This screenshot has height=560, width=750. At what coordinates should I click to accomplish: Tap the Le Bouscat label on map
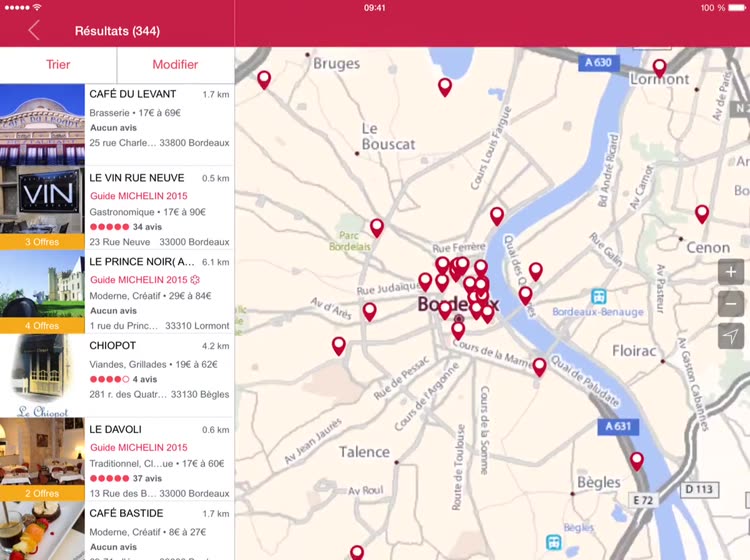point(388,136)
